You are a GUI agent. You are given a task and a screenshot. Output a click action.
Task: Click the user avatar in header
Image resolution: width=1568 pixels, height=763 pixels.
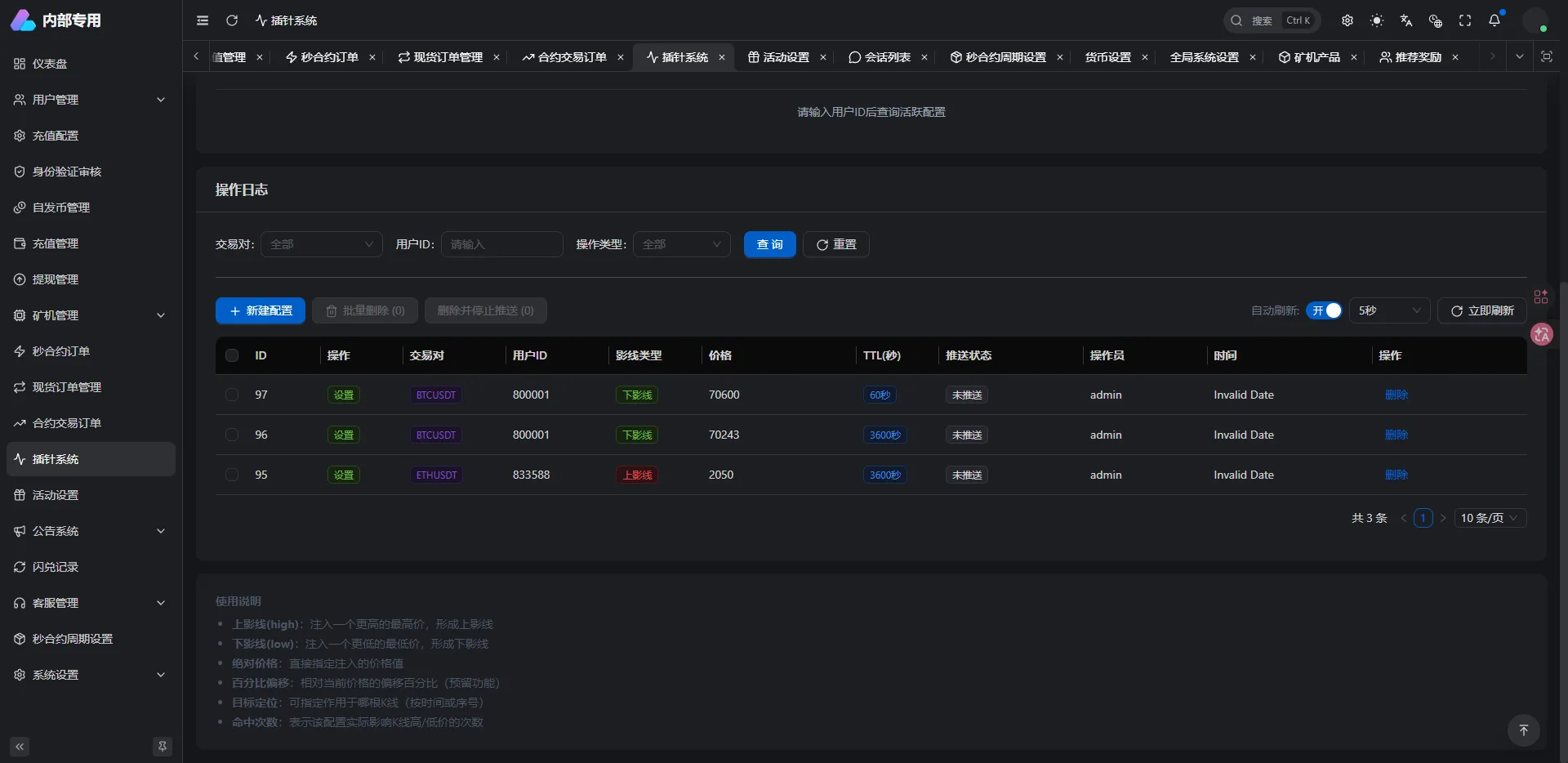1535,20
